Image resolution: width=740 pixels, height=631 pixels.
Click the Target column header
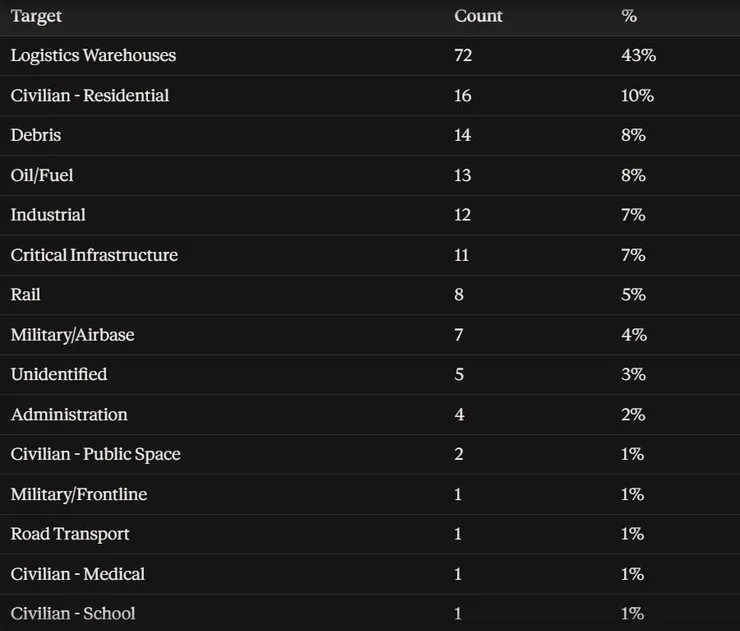(x=36, y=17)
